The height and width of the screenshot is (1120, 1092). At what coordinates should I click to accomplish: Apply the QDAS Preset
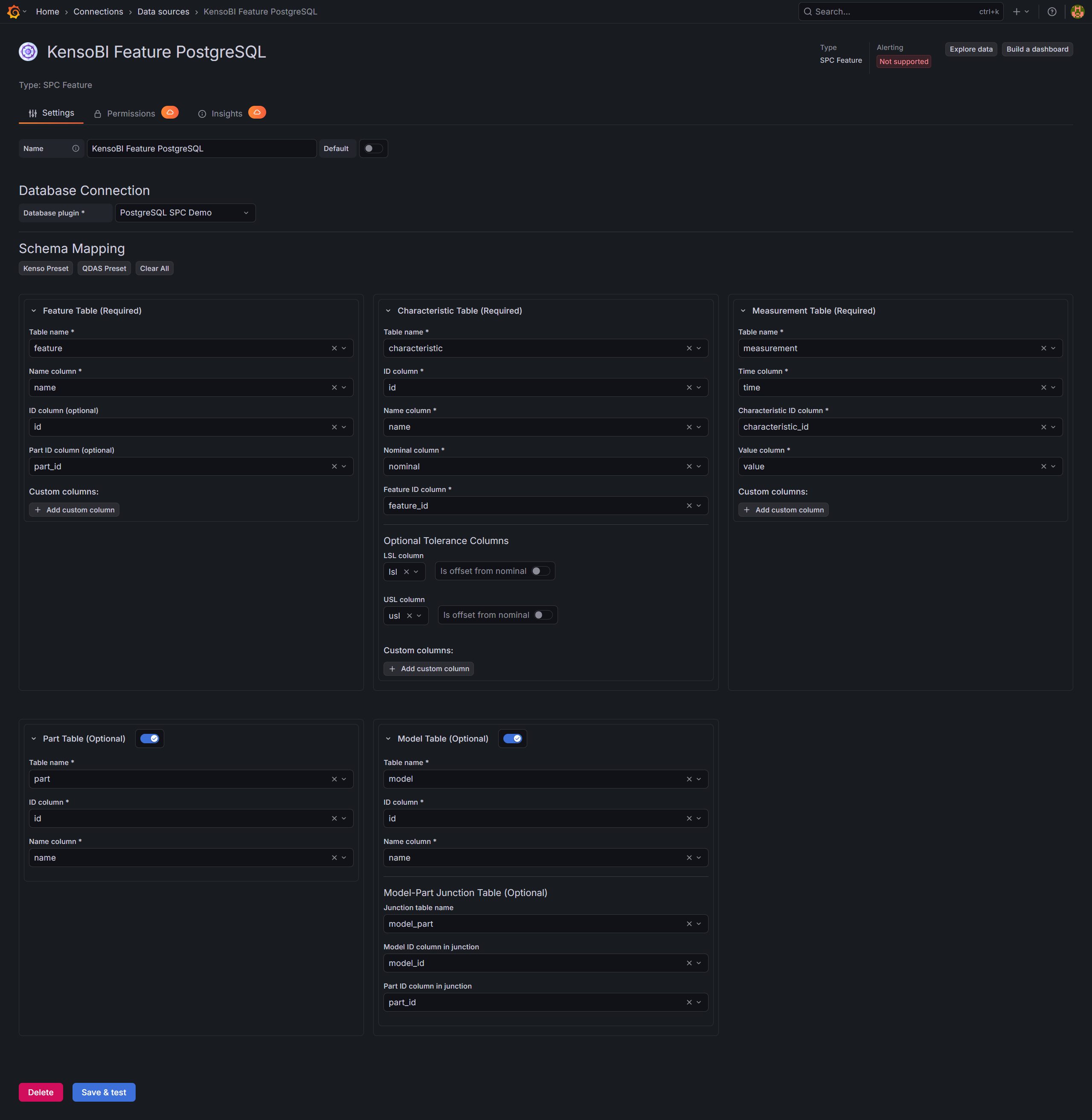click(104, 268)
